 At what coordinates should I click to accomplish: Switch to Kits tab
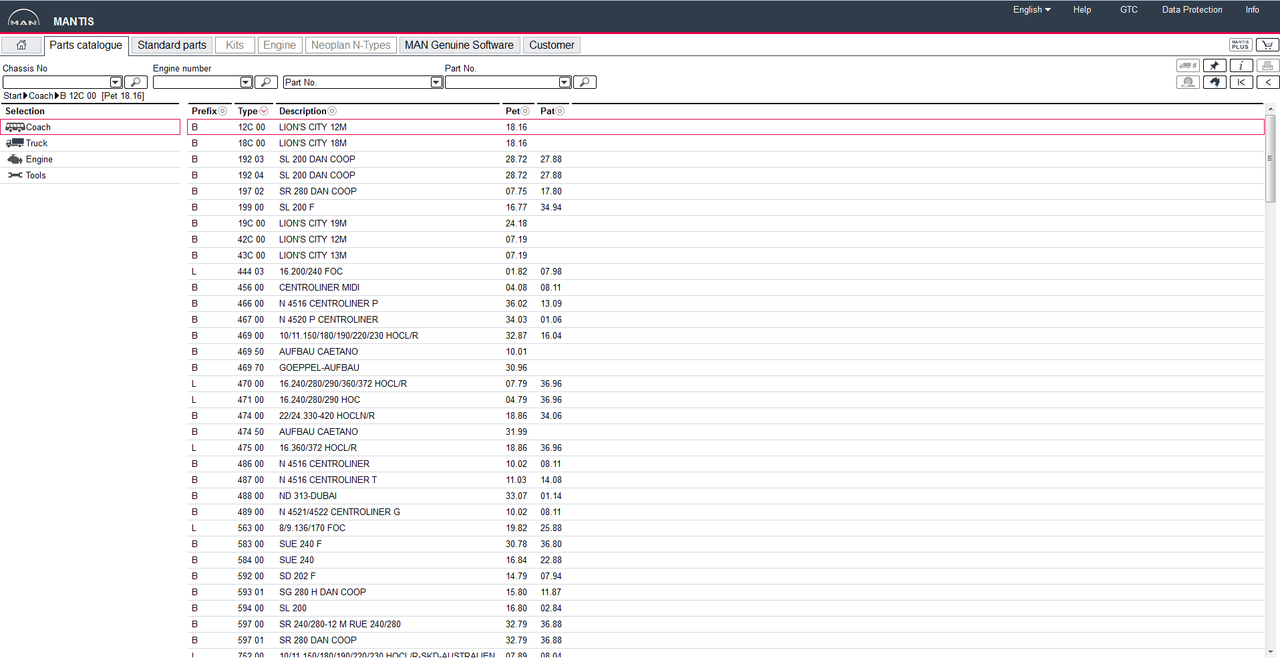point(235,45)
